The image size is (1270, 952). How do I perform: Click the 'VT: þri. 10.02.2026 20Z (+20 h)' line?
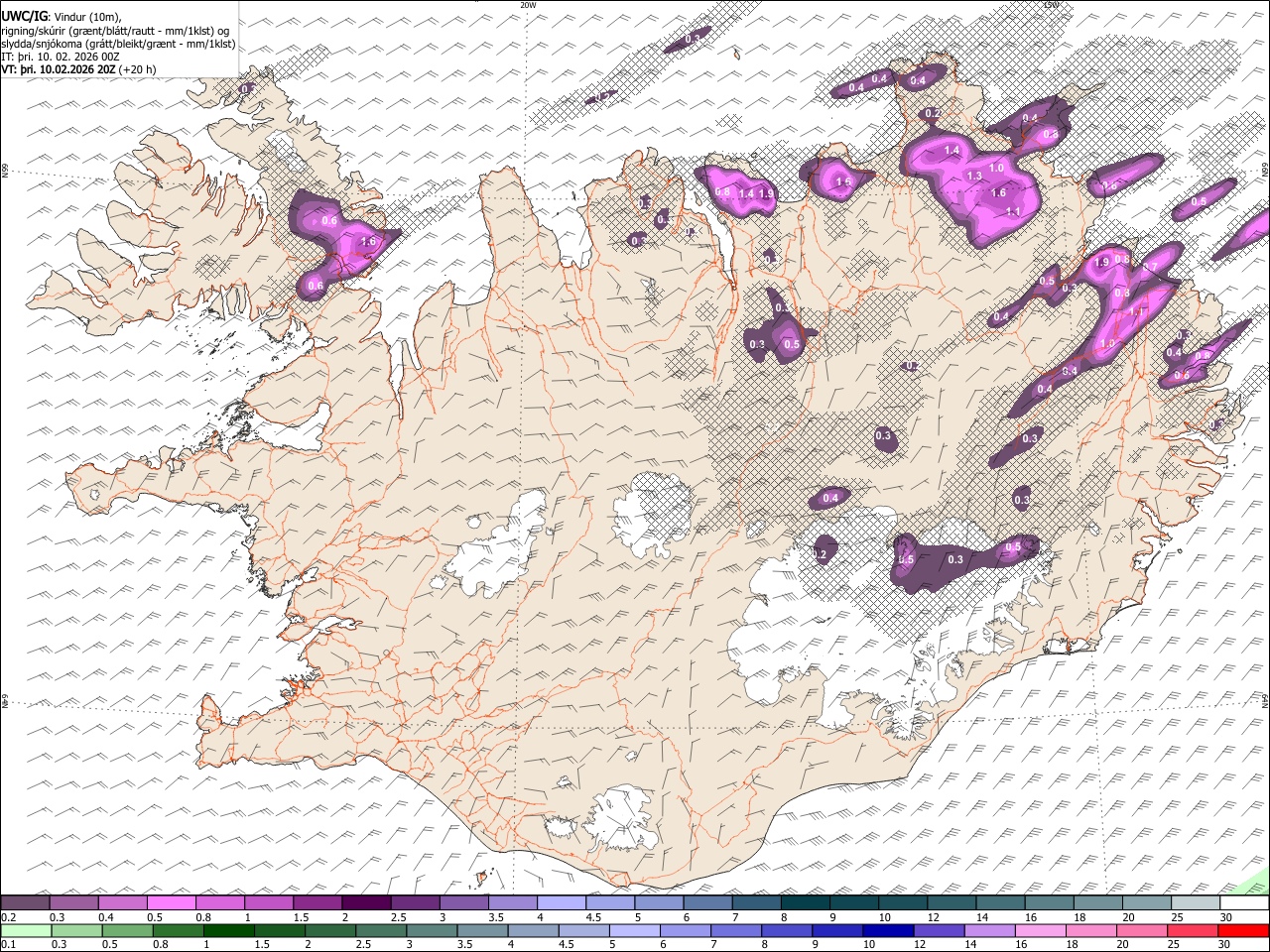click(x=78, y=70)
